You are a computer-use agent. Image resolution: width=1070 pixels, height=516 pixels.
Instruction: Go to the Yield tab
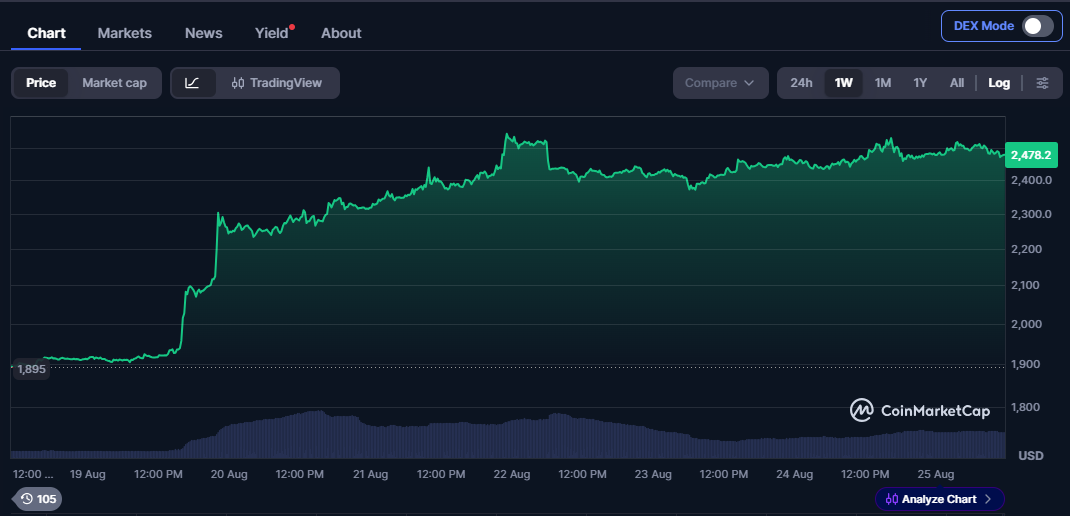pos(272,33)
